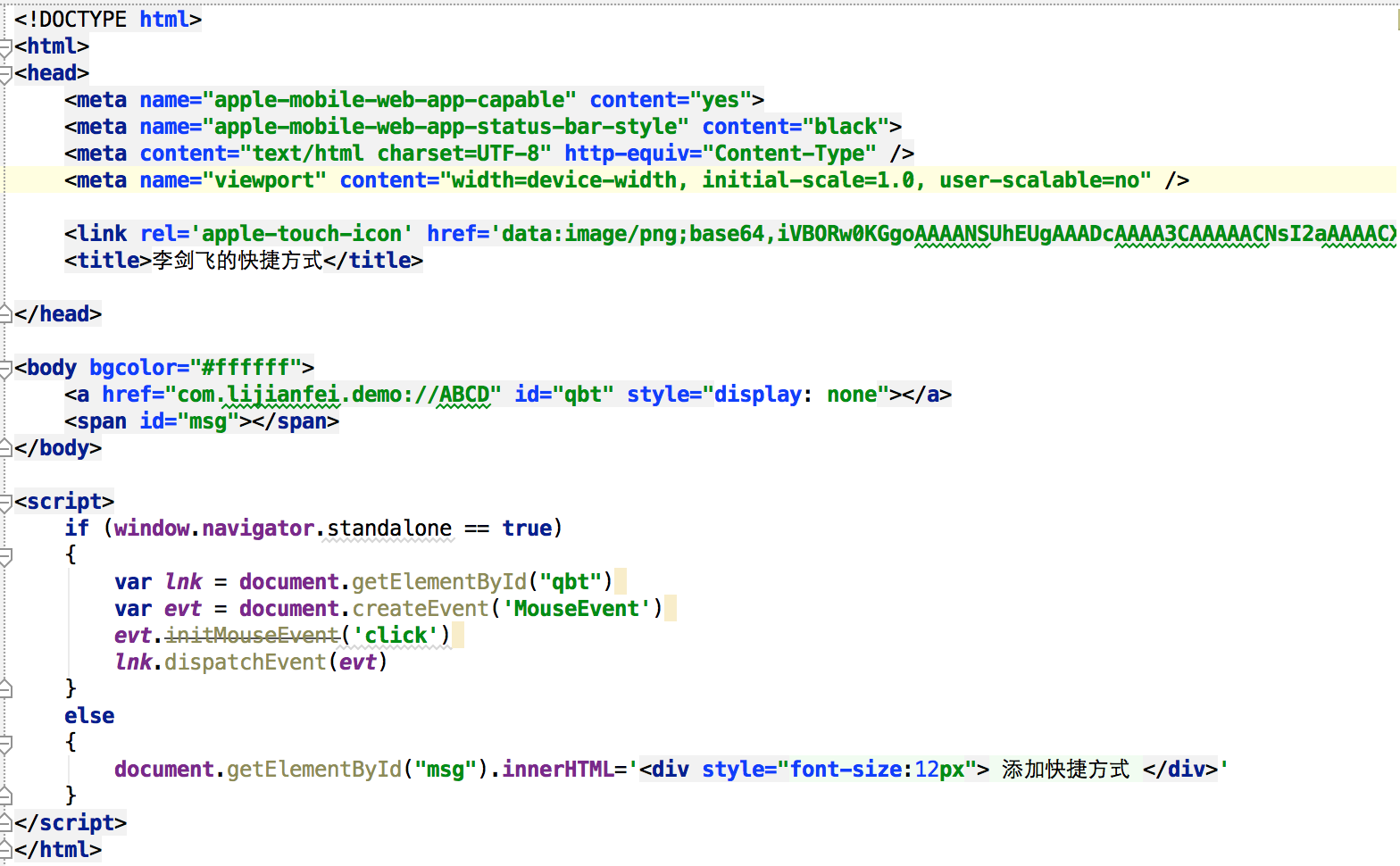1400x866 pixels.
Task: Click the innerHTML property
Action: [558, 770]
